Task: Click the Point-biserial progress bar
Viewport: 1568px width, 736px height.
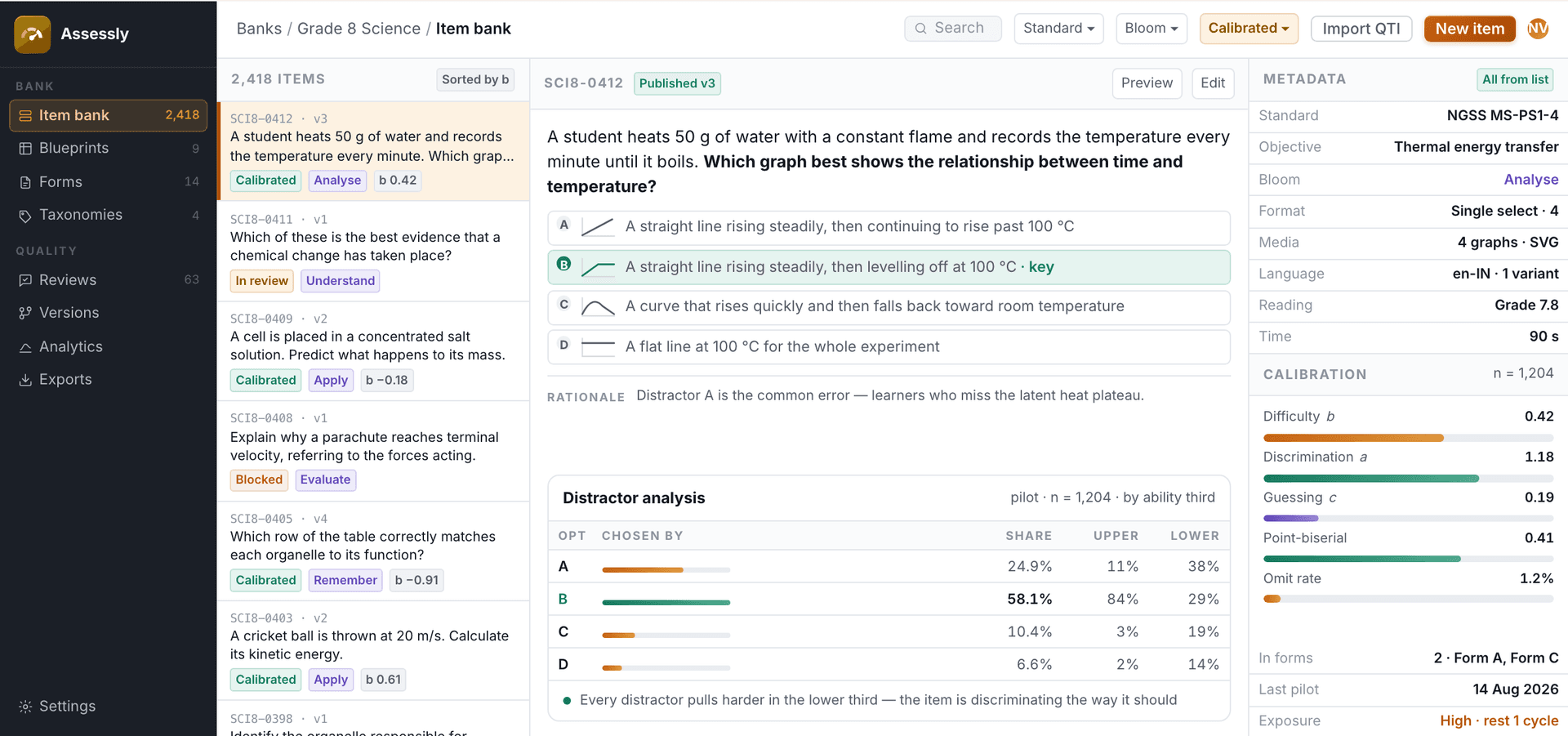Action: 1408,560
